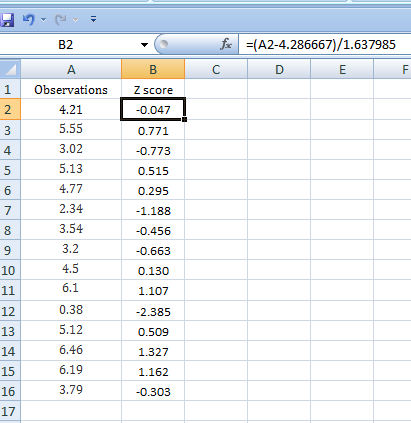The image size is (411, 423).
Task: Open the redo history dropdown arrow
Action: coord(76,20)
